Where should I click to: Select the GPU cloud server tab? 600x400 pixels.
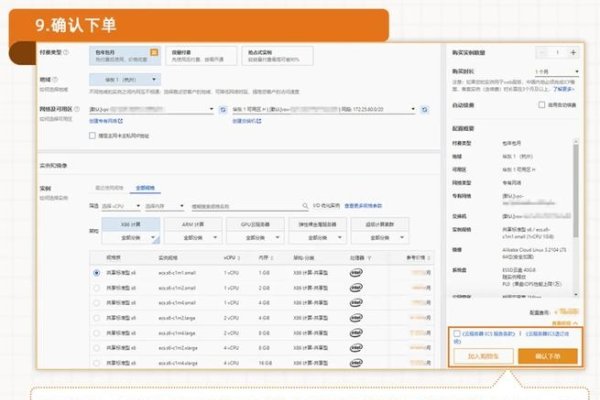255,224
